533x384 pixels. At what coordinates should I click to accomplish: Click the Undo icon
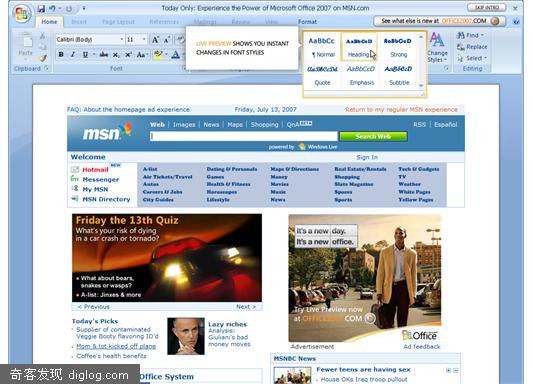pos(52,8)
